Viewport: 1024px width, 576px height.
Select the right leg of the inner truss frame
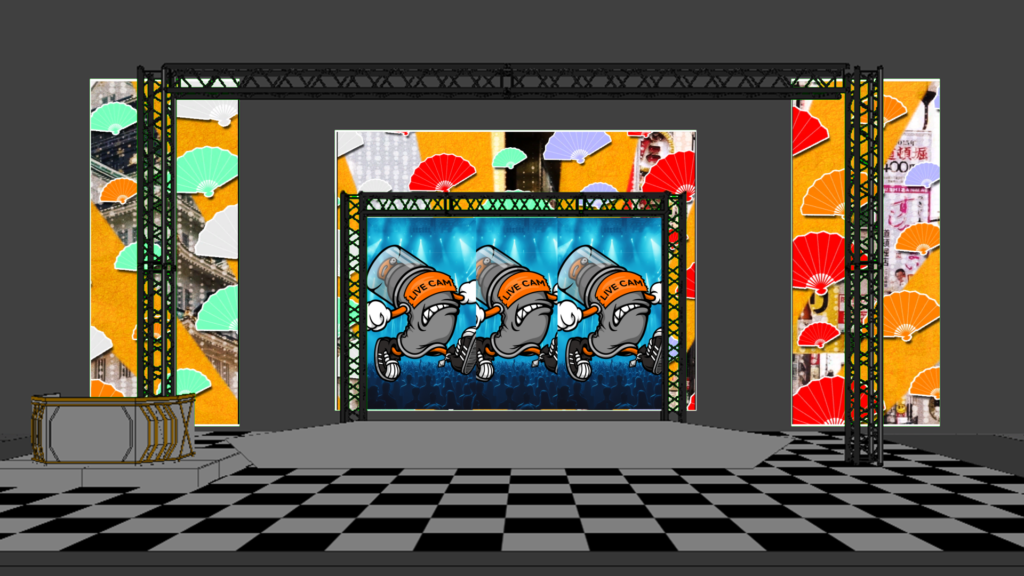click(676, 310)
